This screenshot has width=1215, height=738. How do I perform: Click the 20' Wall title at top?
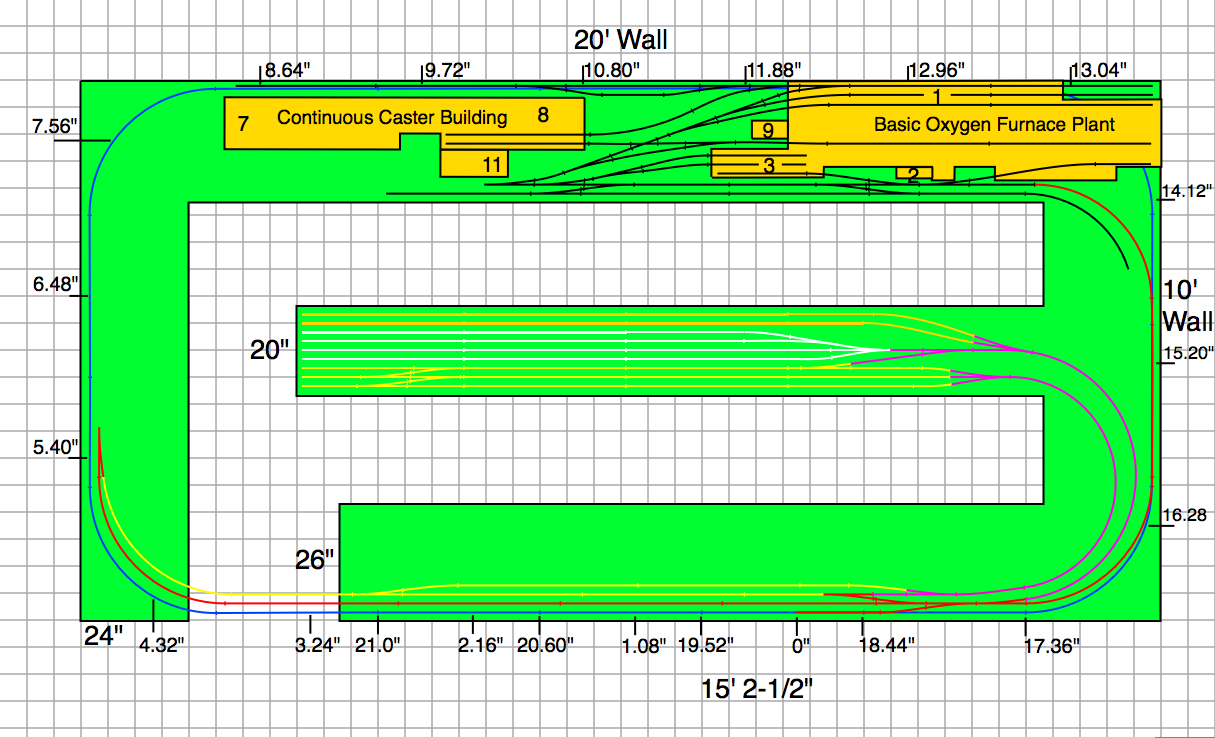(x=620, y=40)
